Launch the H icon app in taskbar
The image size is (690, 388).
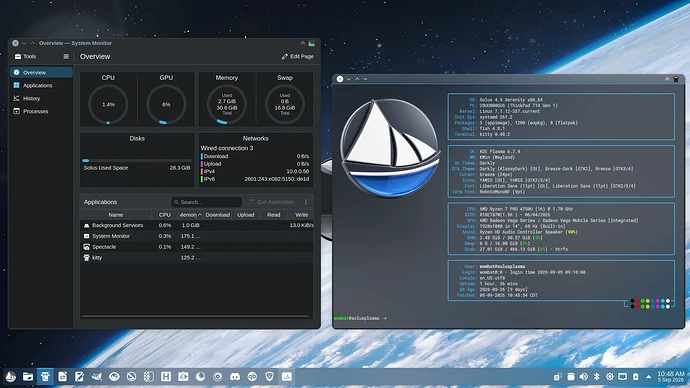166,377
